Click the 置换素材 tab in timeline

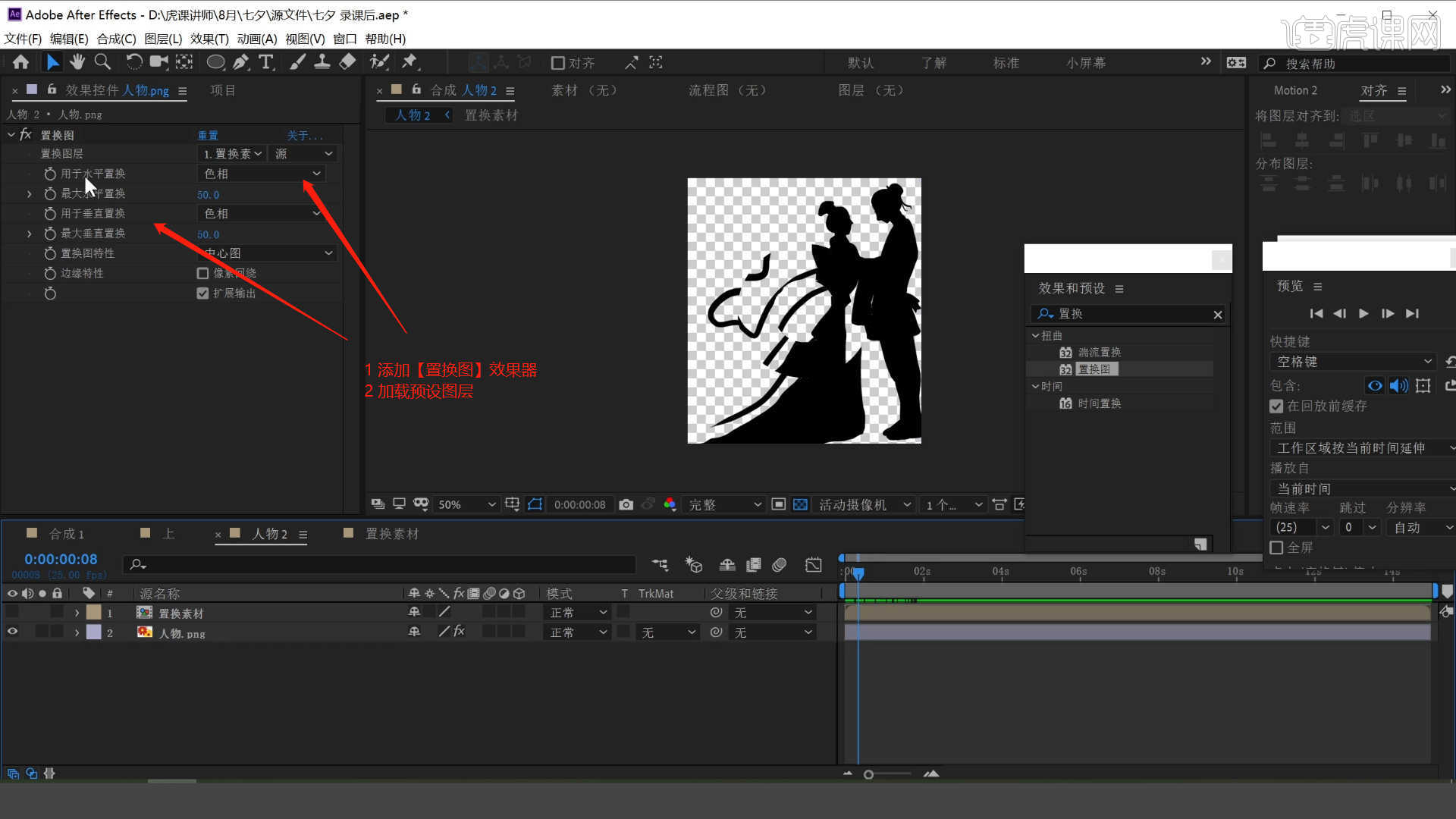[x=391, y=533]
